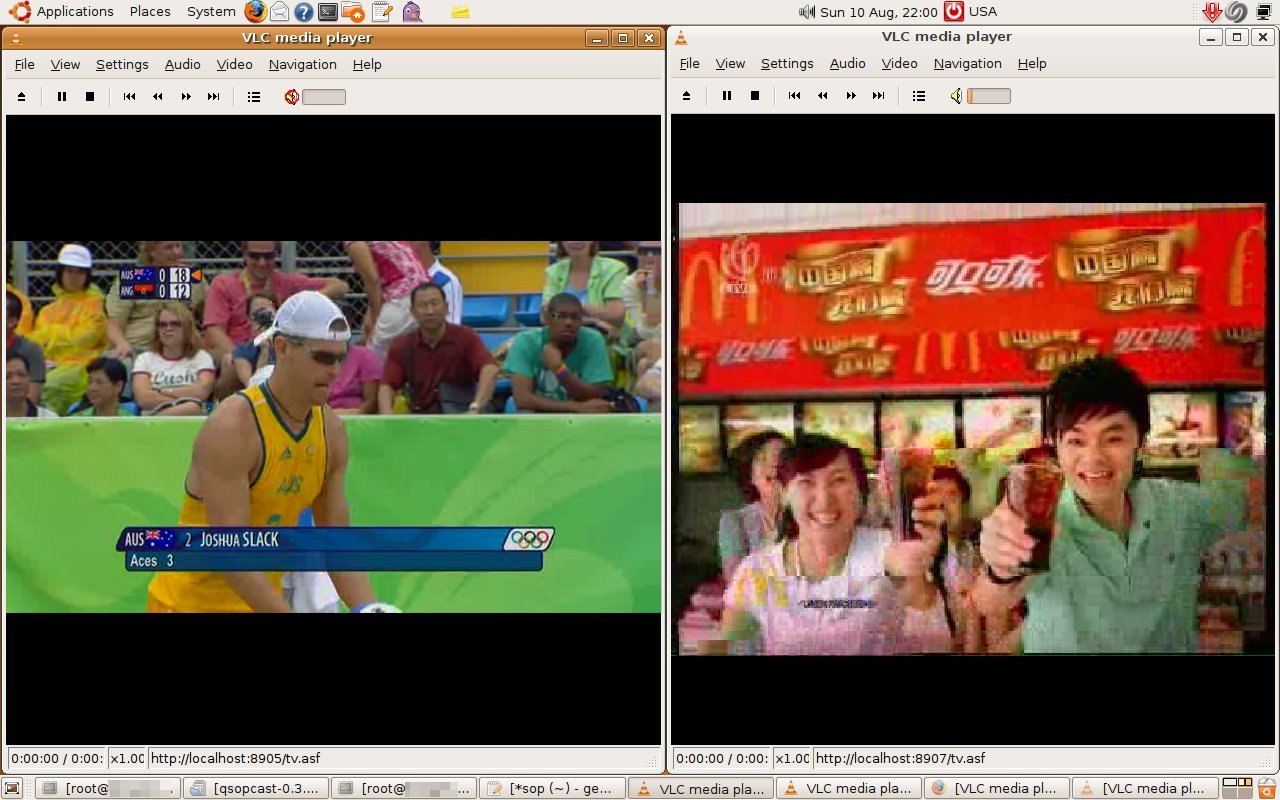Open Help menu in left VLC window
This screenshot has height=800, width=1280.
367,64
